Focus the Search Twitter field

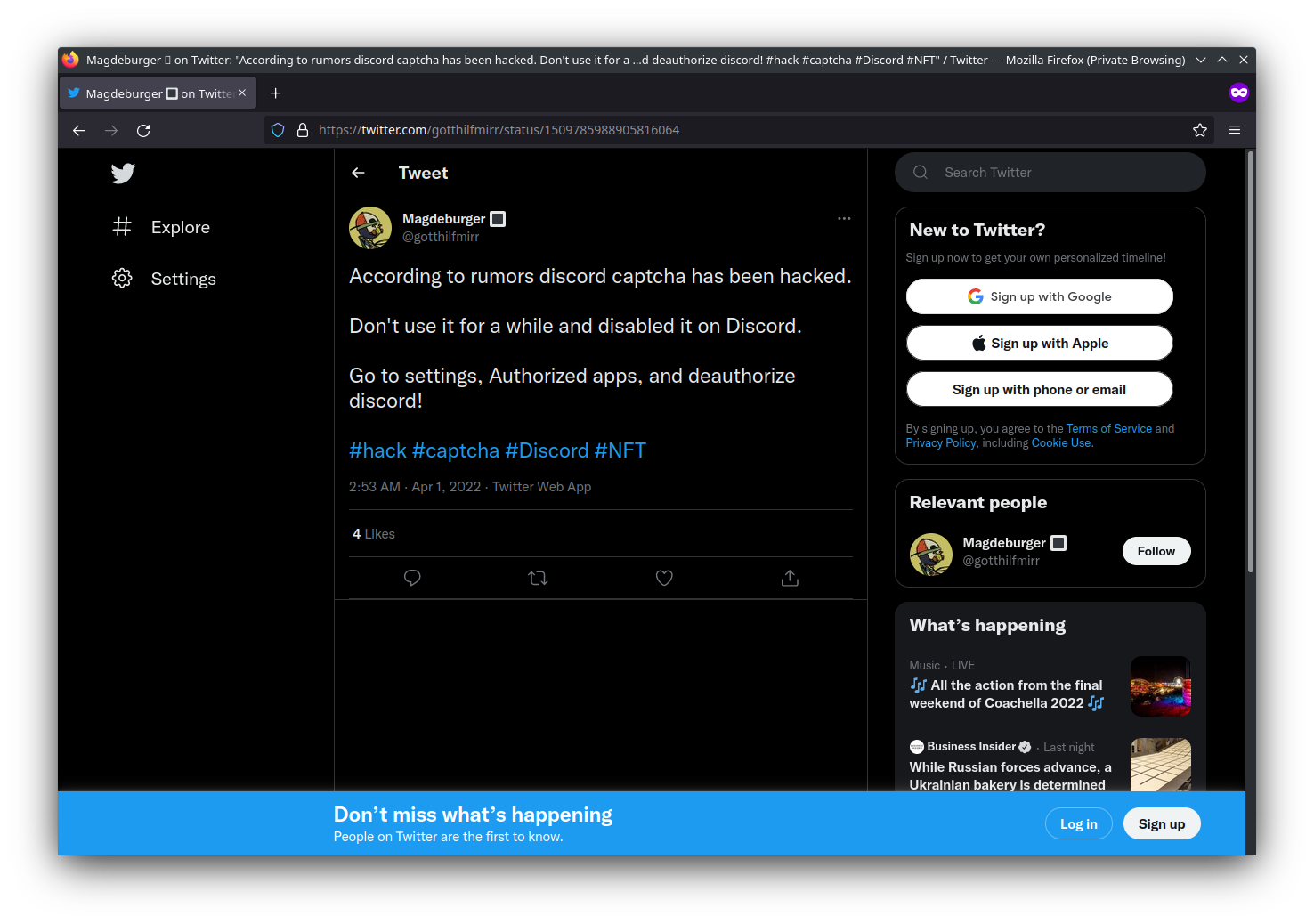[x=1050, y=173]
